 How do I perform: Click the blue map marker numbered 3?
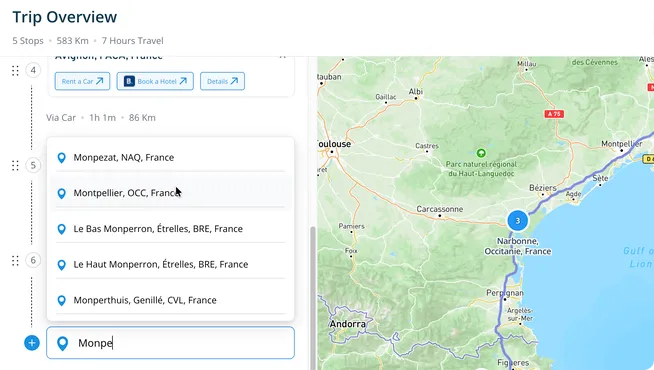click(518, 221)
